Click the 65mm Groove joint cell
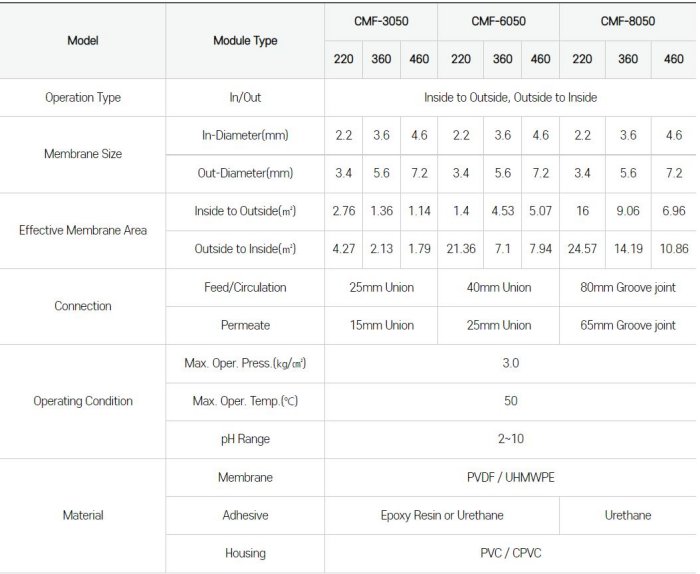The height and width of the screenshot is (574, 700). point(627,325)
